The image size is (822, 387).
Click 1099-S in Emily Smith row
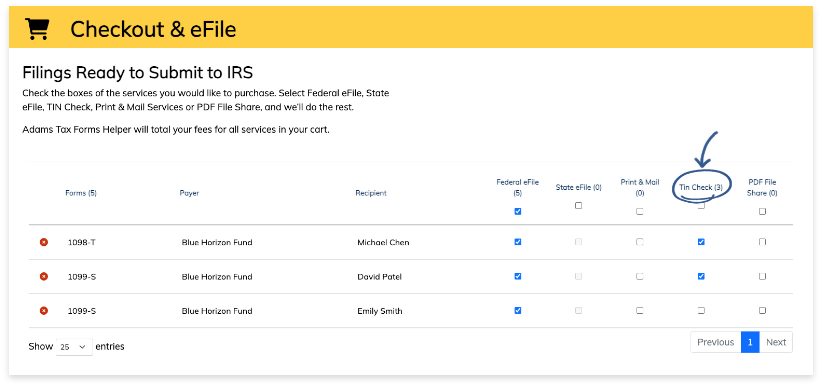82,311
